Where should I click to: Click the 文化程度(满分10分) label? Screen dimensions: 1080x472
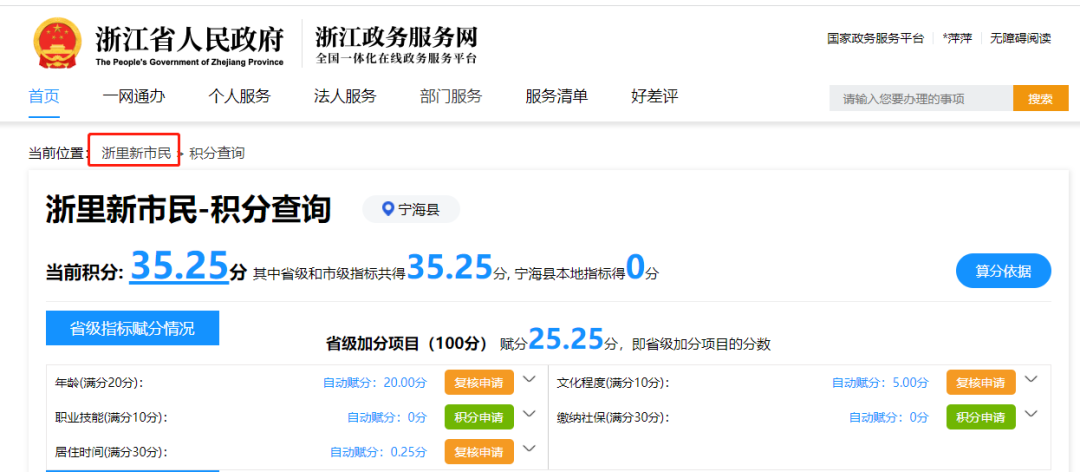coord(613,382)
